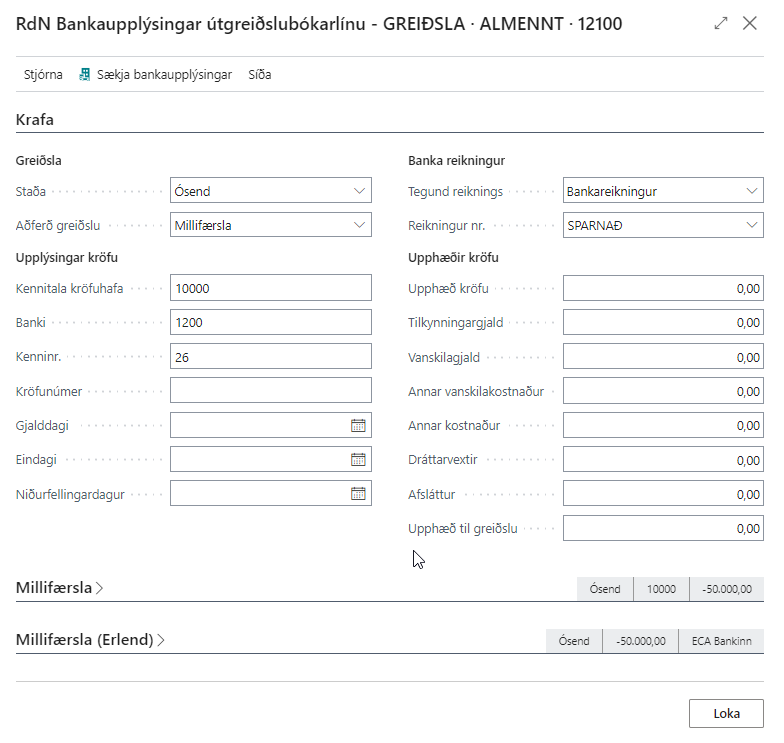Click the Kennitala kröfuhafa field
The height and width of the screenshot is (743, 784).
(x=270, y=288)
